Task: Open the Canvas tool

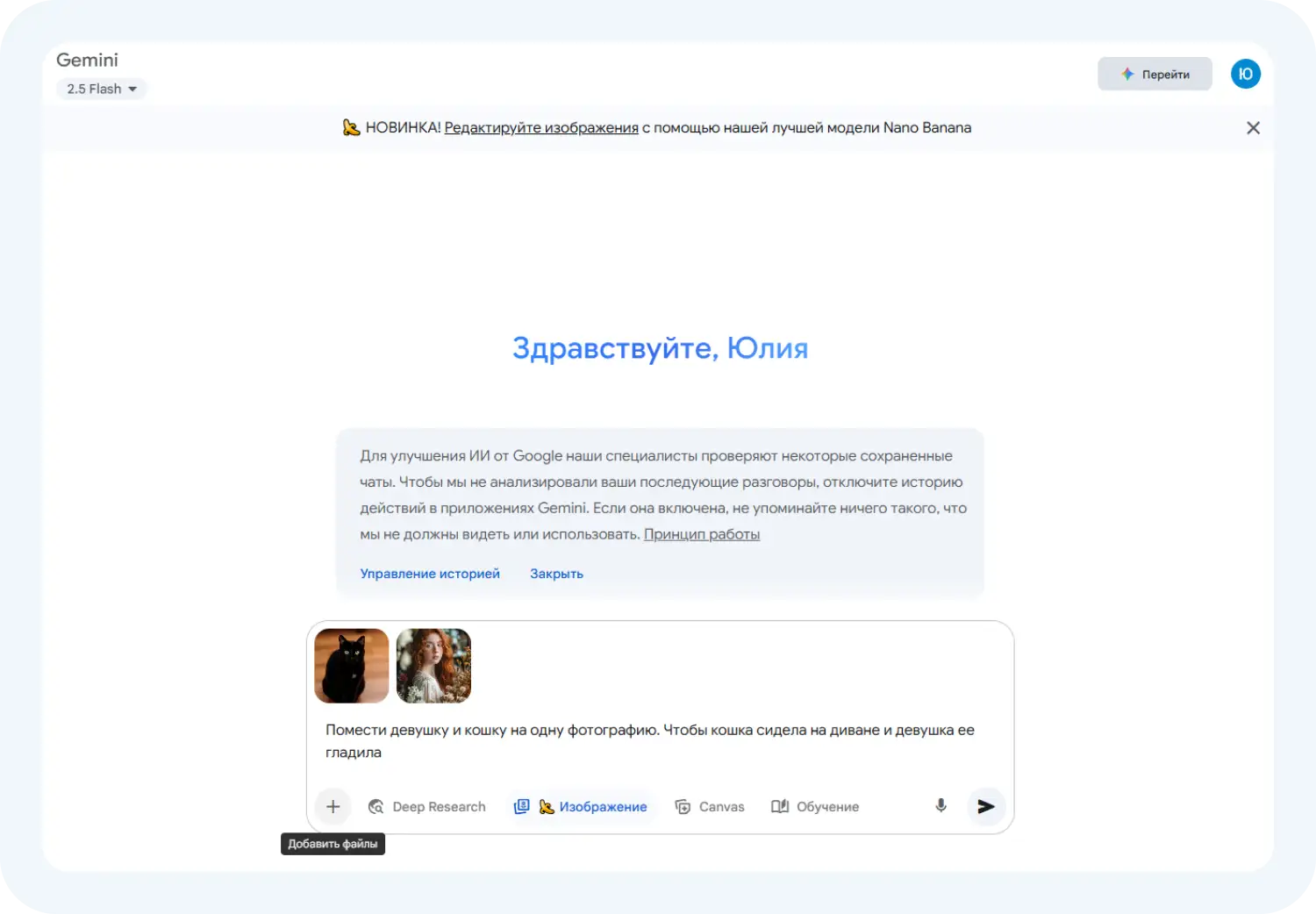Action: pyautogui.click(x=709, y=806)
